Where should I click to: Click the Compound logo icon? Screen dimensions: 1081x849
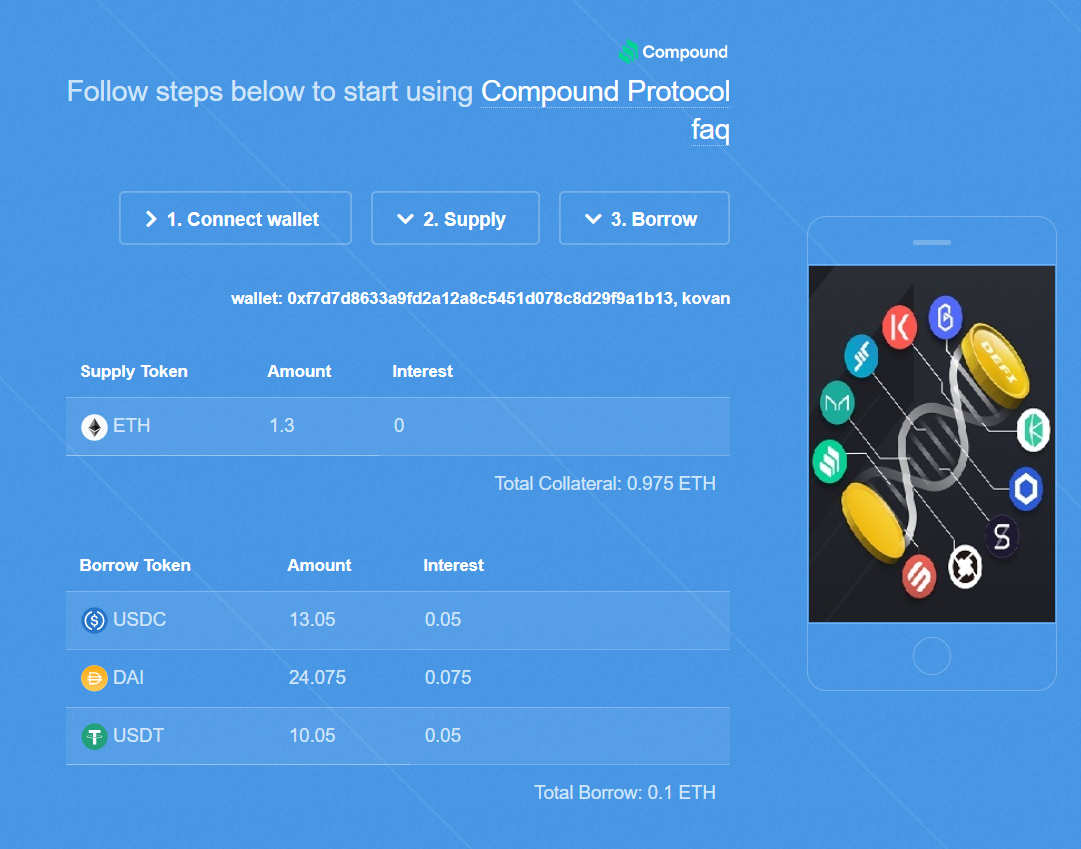[627, 51]
